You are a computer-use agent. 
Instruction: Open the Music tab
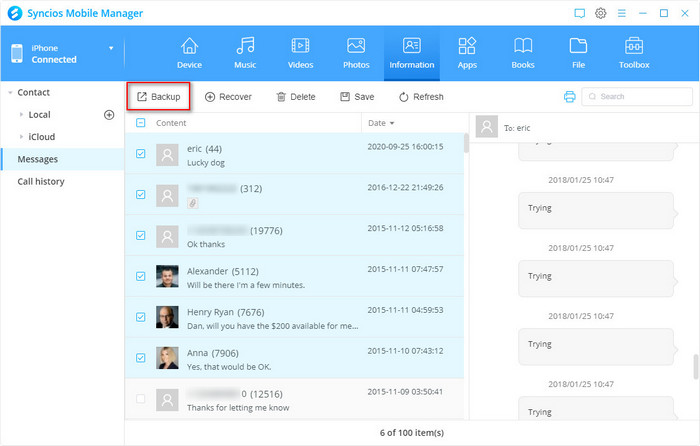245,53
